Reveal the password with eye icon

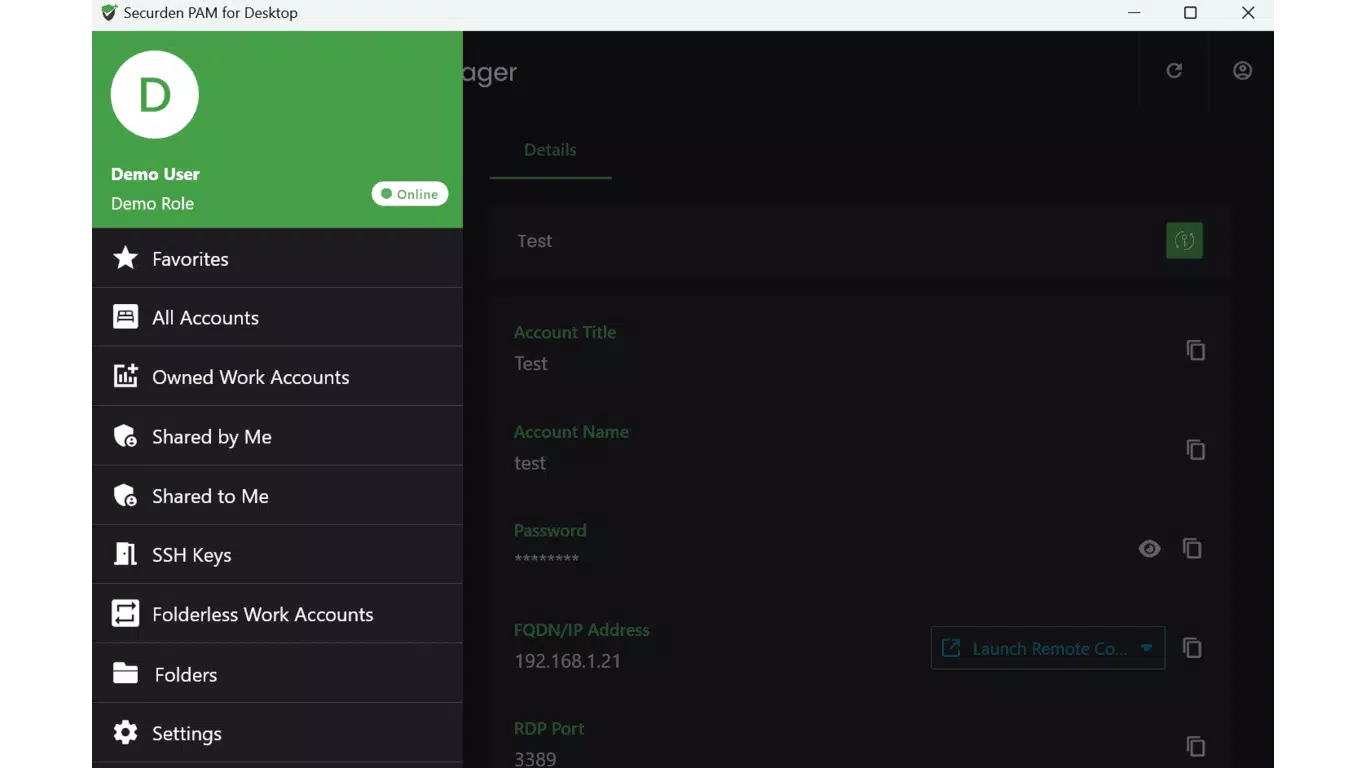click(1149, 548)
